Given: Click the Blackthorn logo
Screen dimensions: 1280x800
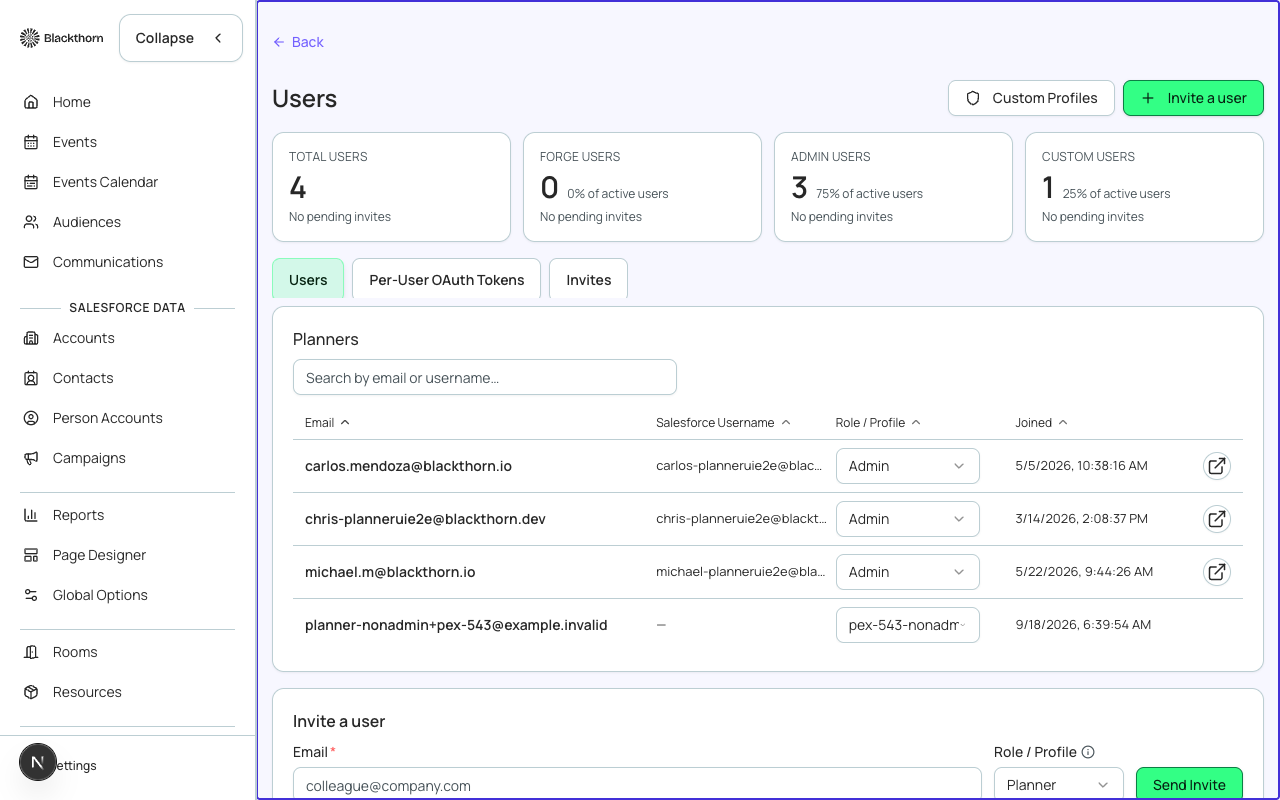Looking at the screenshot, I should click(61, 38).
